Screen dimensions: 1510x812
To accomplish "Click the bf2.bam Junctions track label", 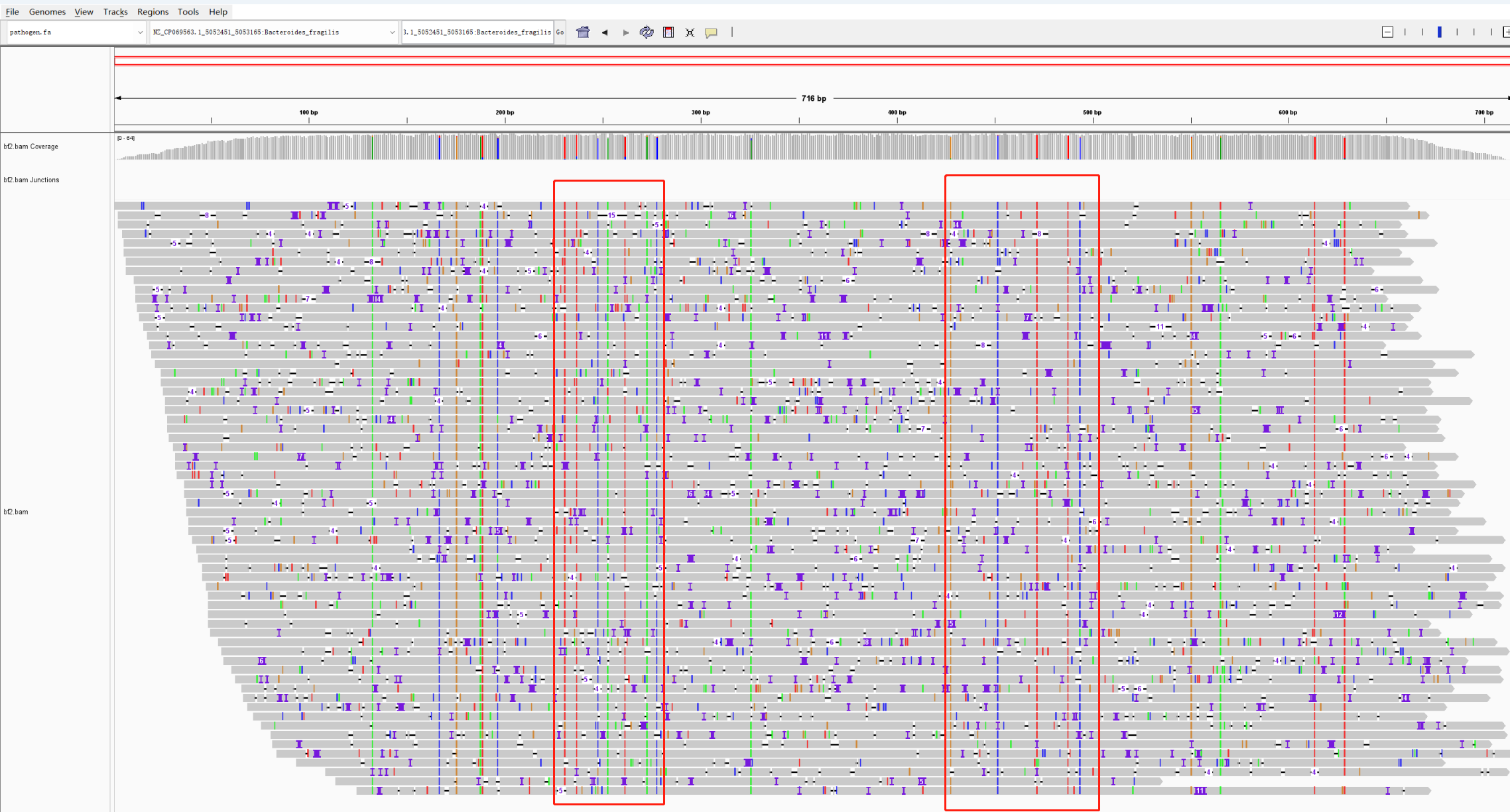I will point(32,180).
